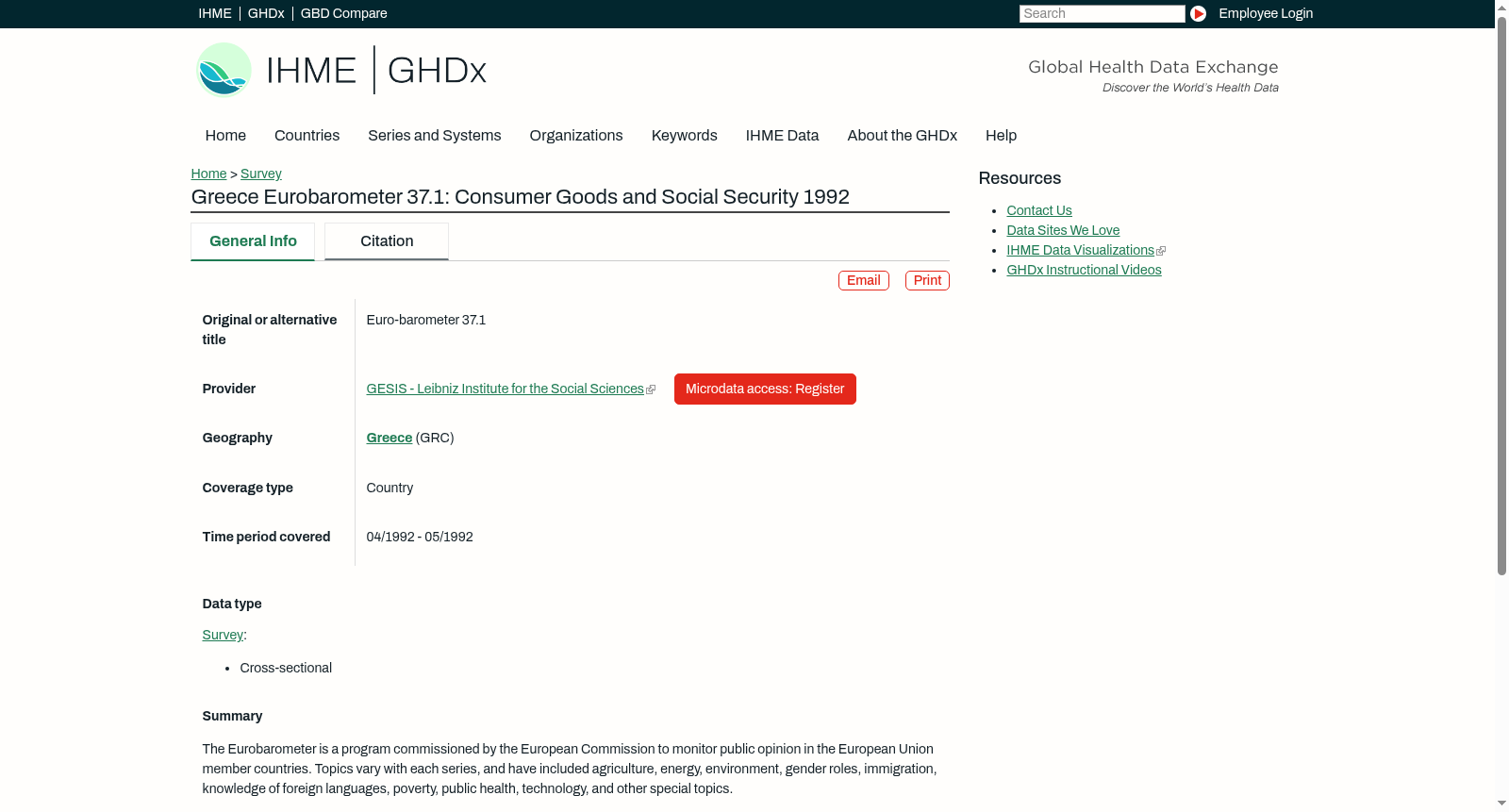The image size is (1509, 812).
Task: Click the Coverage type value Country
Action: click(x=390, y=489)
